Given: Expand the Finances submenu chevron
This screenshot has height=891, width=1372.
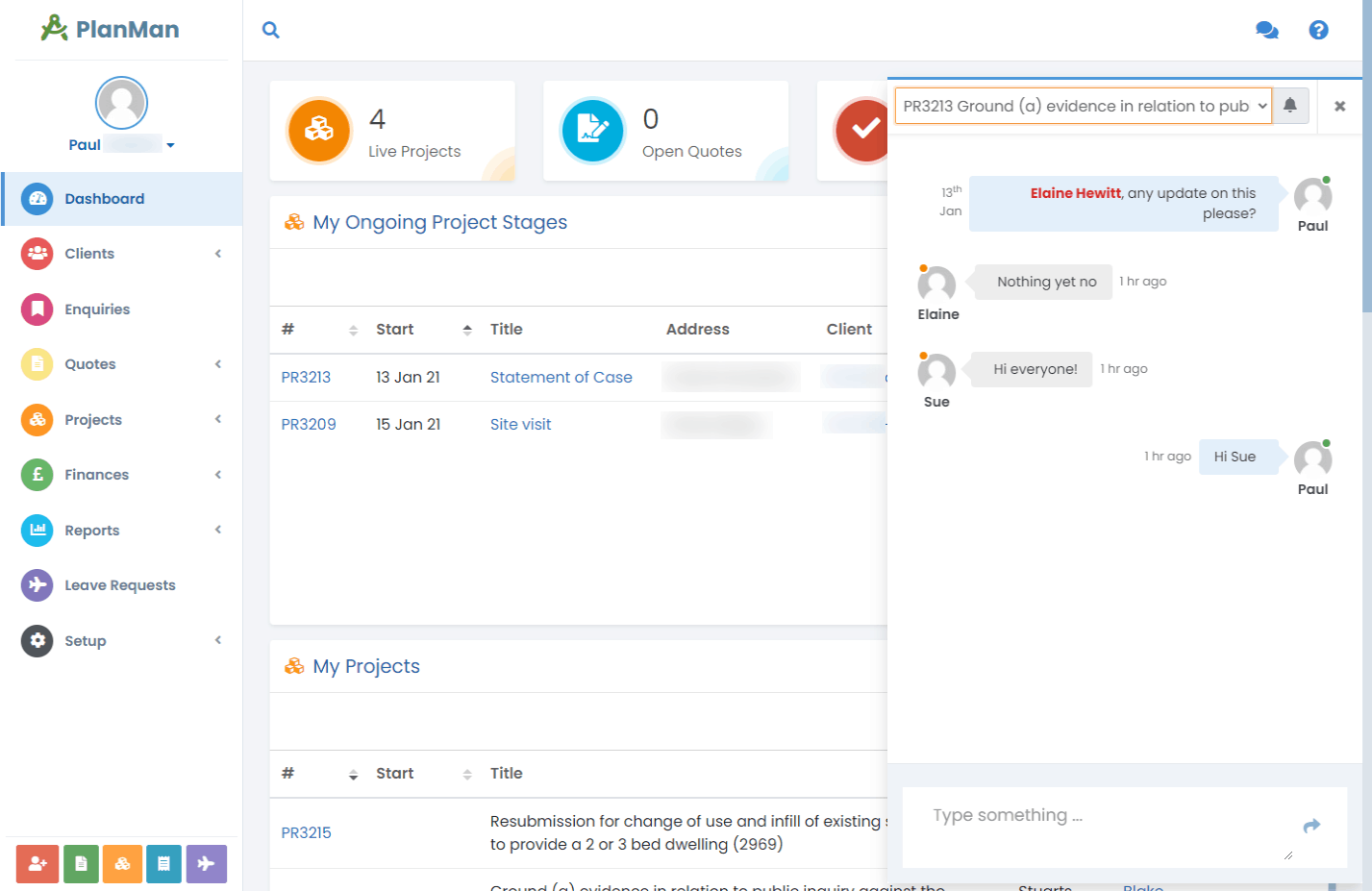Looking at the screenshot, I should coord(218,475).
